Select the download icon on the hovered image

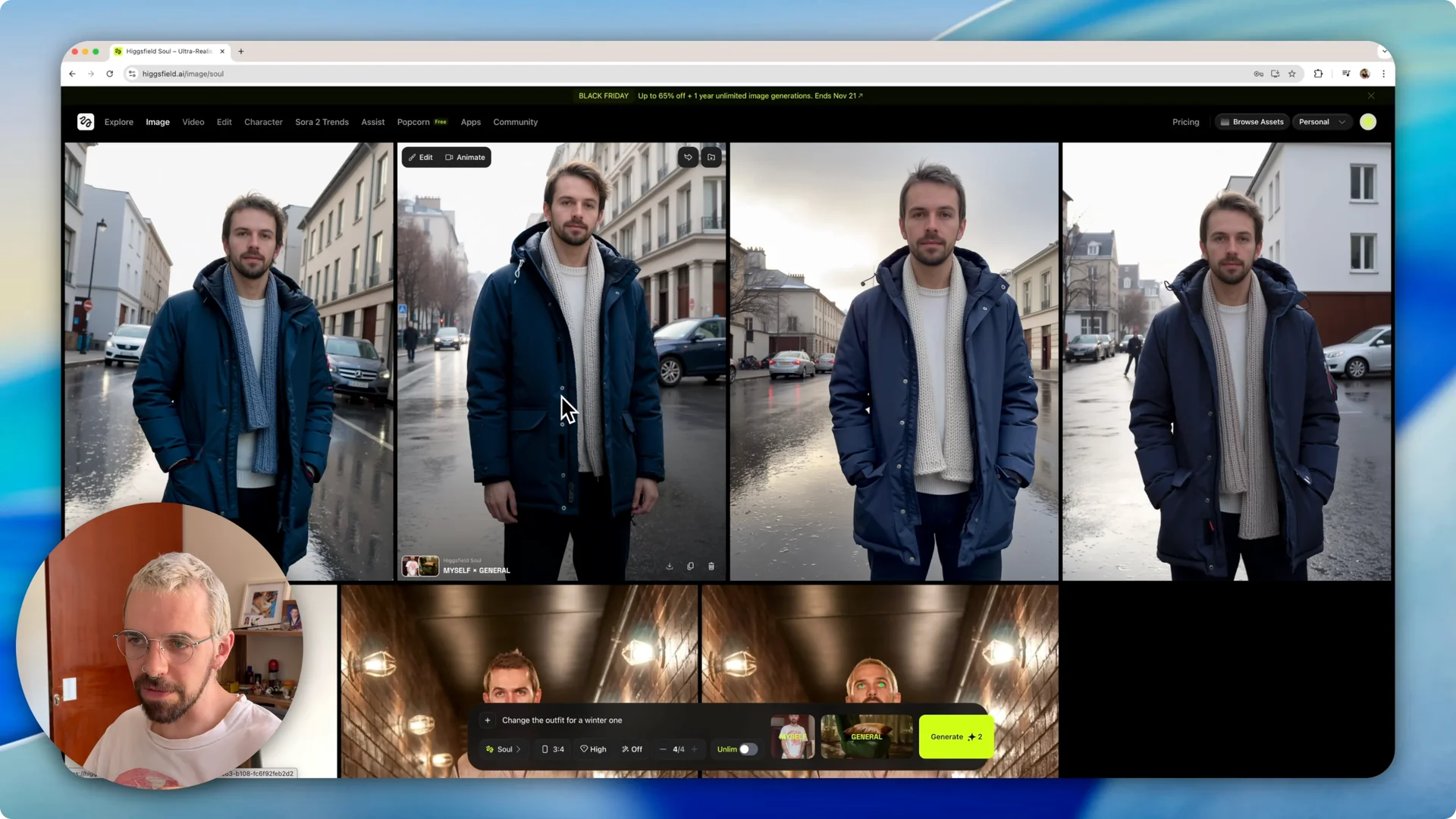click(x=670, y=566)
